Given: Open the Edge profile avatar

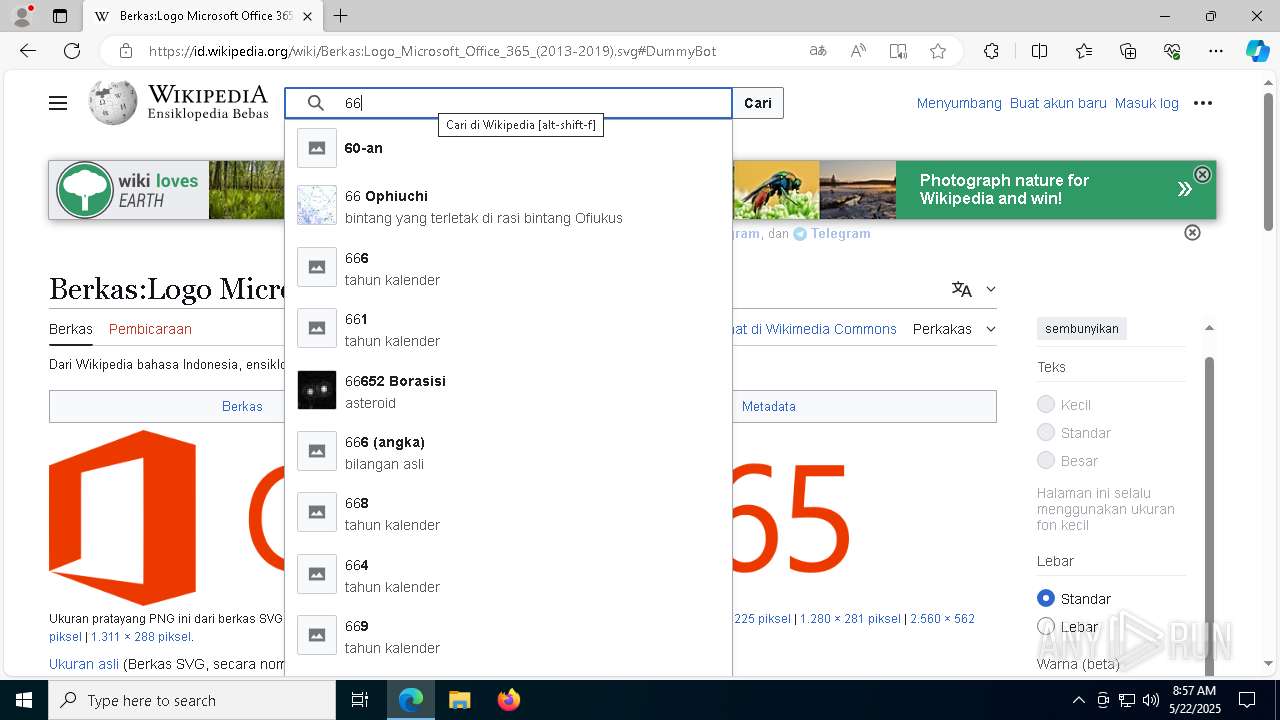Looking at the screenshot, I should click(22, 16).
